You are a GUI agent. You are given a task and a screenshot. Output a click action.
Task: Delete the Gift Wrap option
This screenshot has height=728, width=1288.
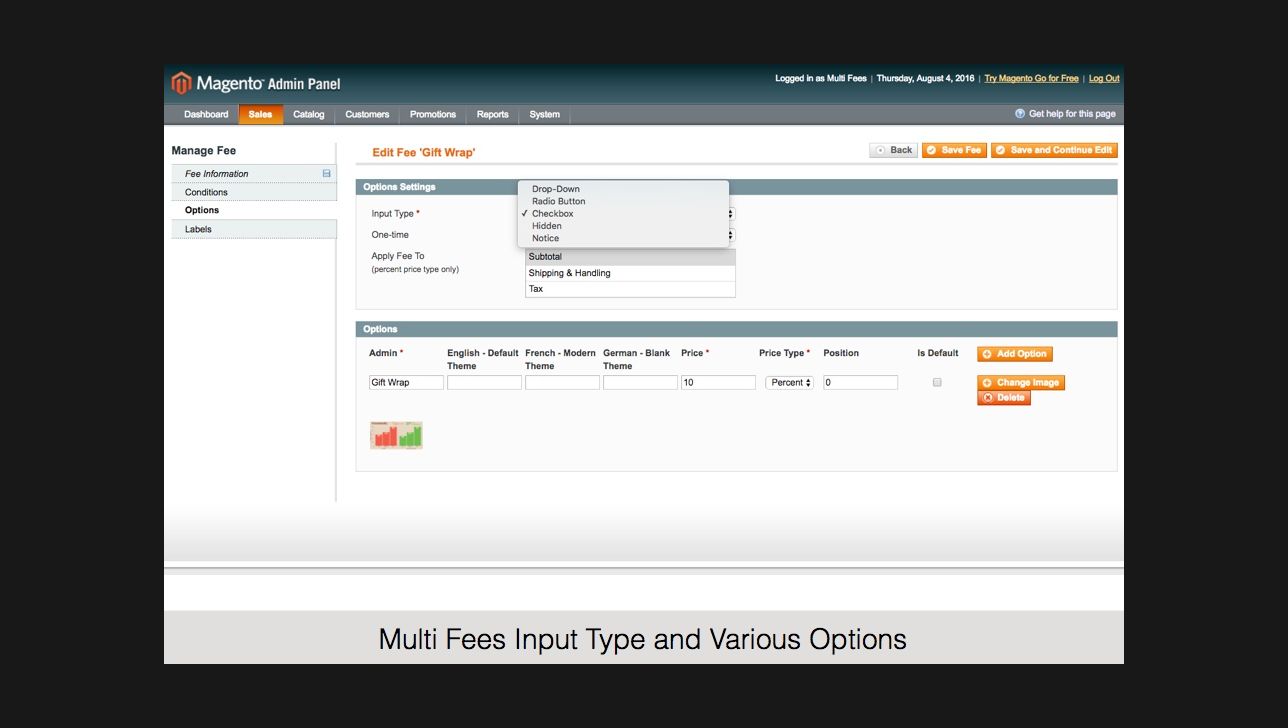point(1003,398)
